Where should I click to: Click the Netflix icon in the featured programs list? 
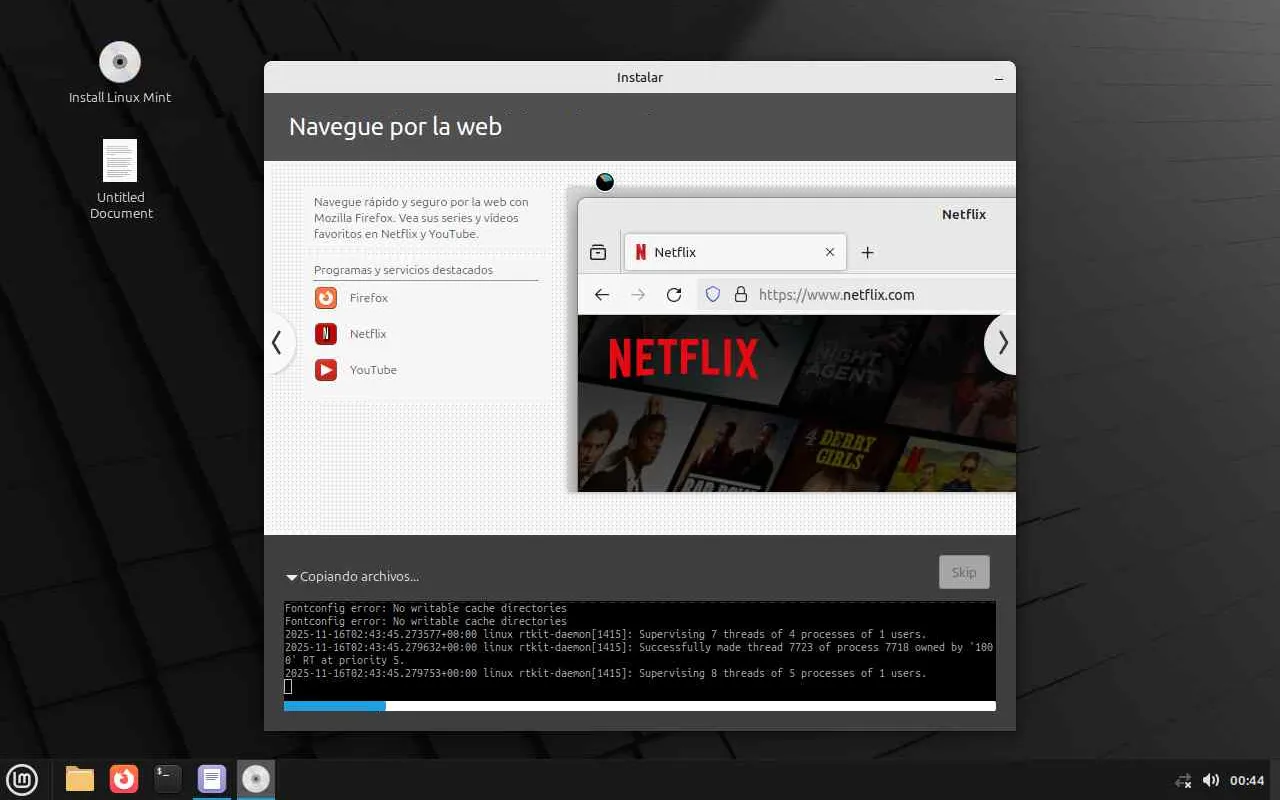pyautogui.click(x=326, y=334)
